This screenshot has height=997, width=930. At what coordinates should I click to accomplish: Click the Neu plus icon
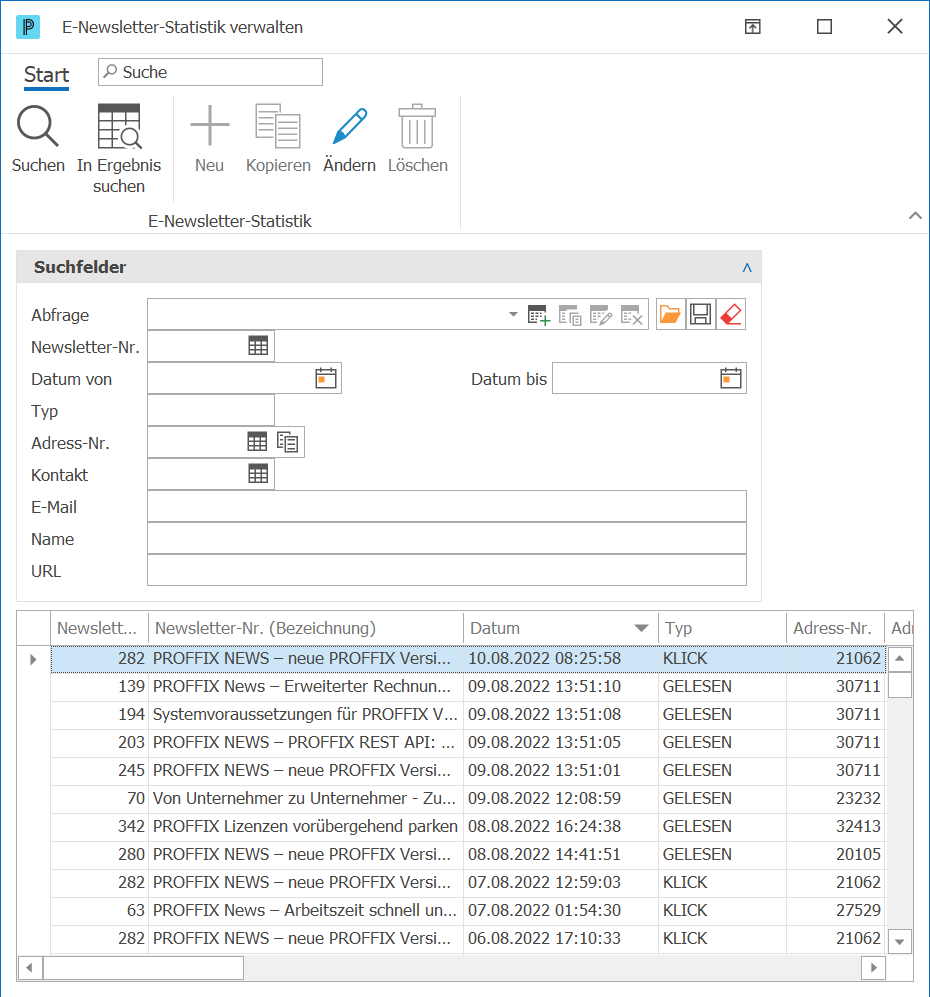click(209, 125)
